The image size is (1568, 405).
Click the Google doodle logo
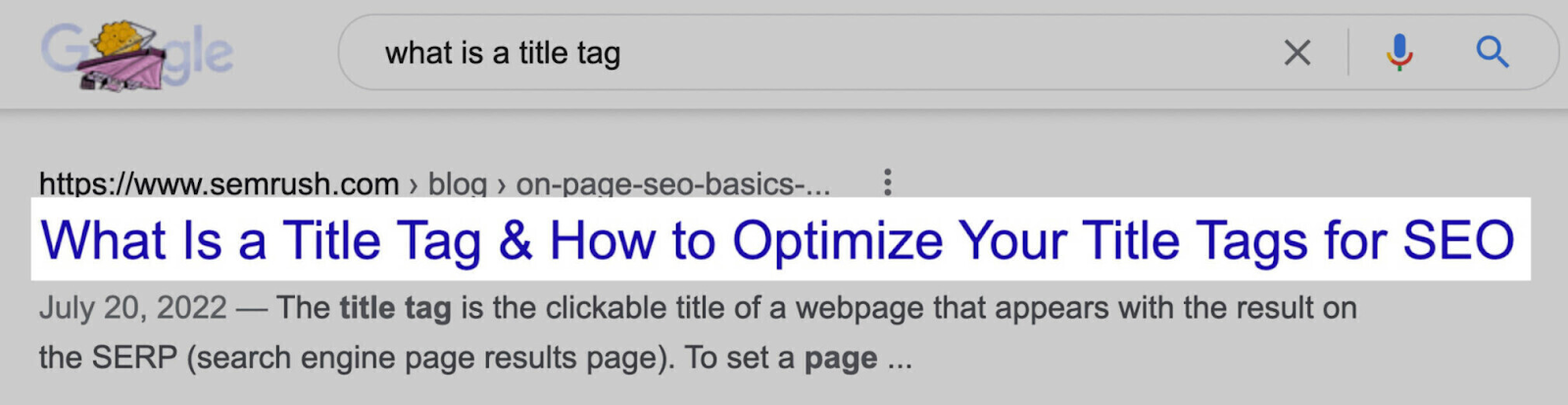click(x=137, y=54)
